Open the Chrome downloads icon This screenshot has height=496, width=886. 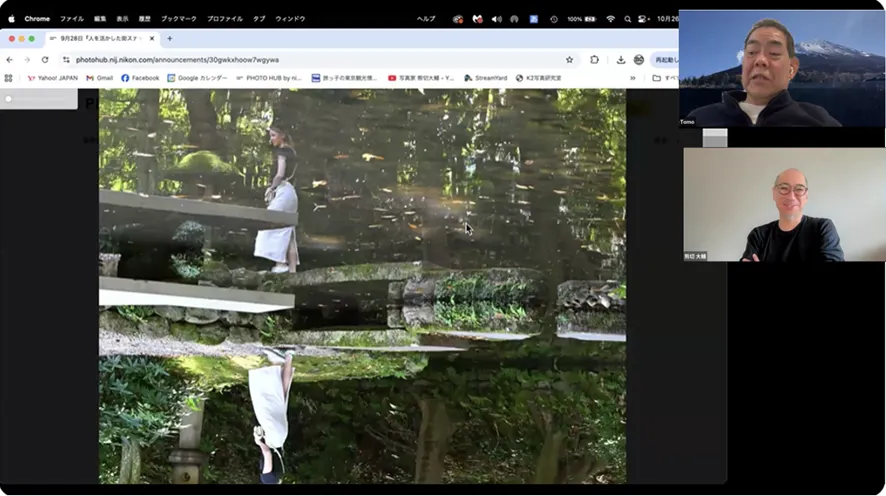click(x=621, y=59)
